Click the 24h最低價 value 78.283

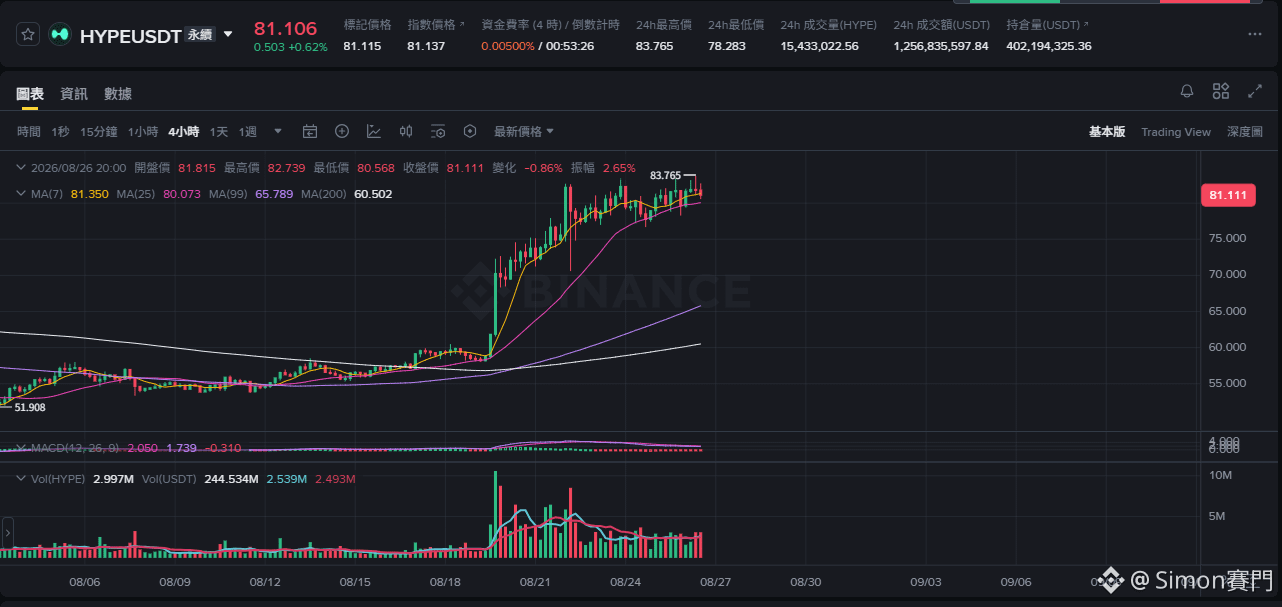tap(727, 46)
